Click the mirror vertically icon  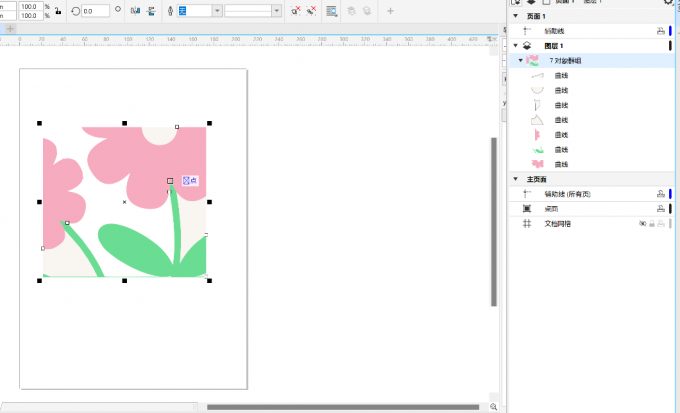coord(151,11)
